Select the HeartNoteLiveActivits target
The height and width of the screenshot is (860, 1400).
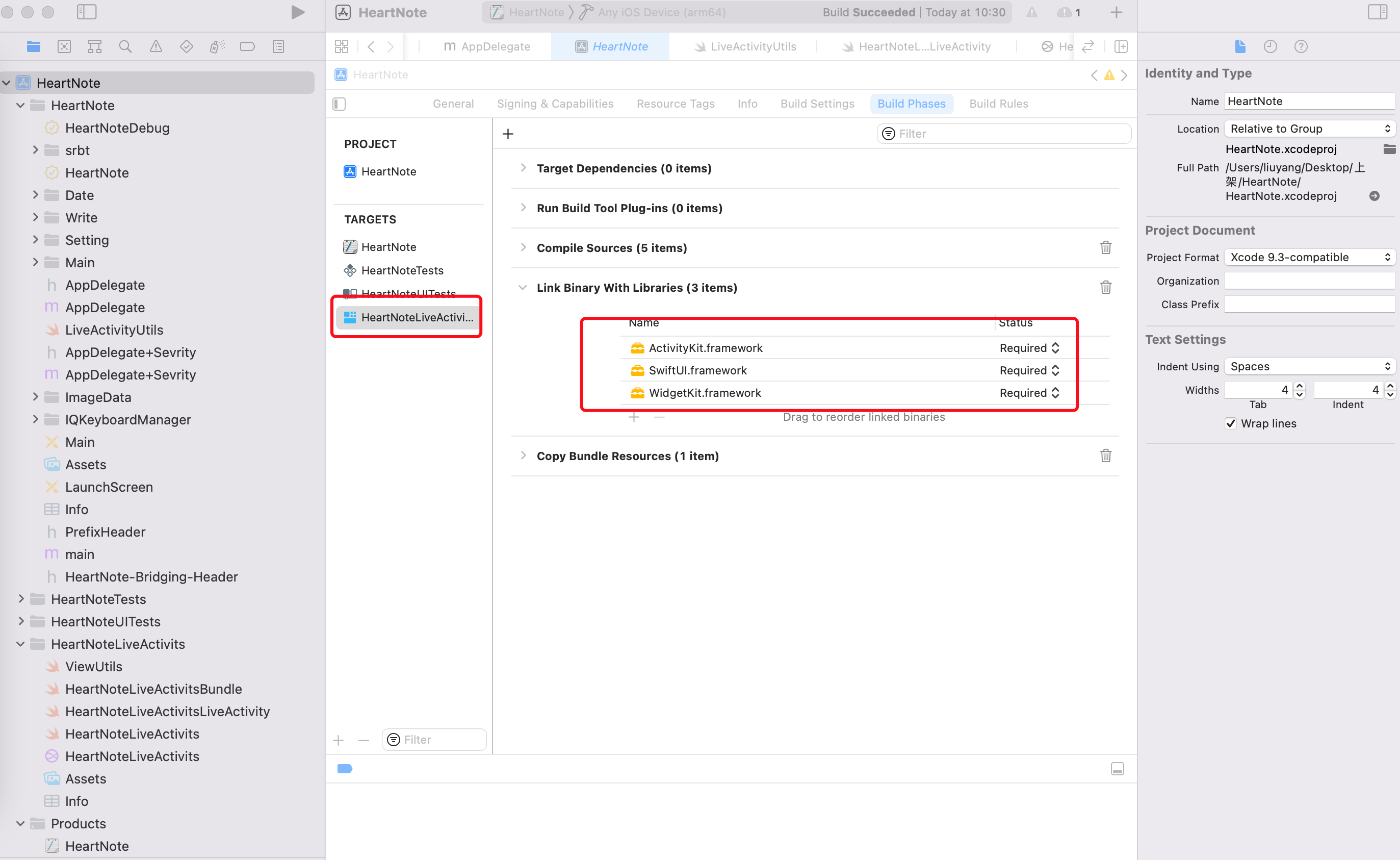point(408,317)
